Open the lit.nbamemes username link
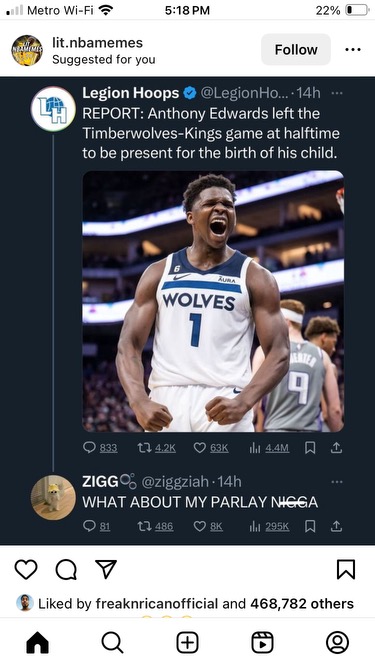The height and width of the screenshot is (667, 375). click(97, 42)
